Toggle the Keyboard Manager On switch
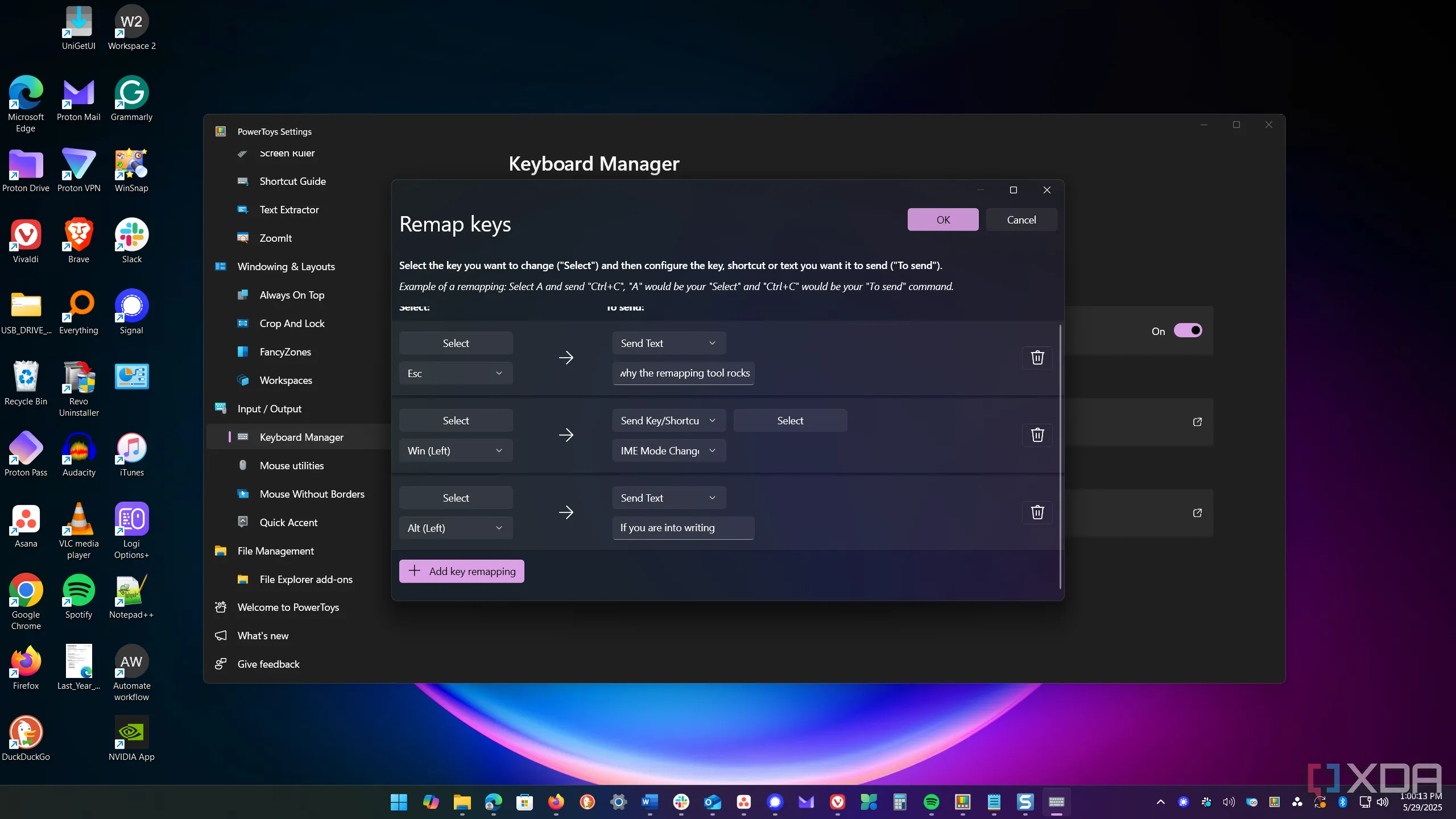Image resolution: width=1456 pixels, height=819 pixels. [x=1188, y=330]
